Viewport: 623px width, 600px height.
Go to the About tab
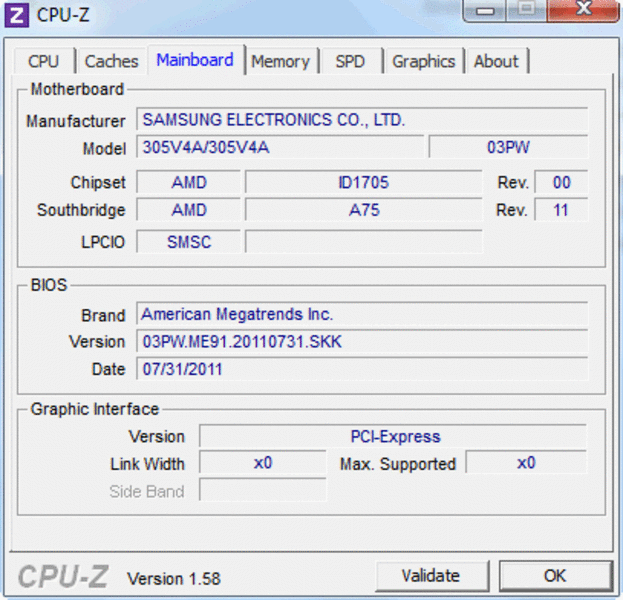[496, 61]
